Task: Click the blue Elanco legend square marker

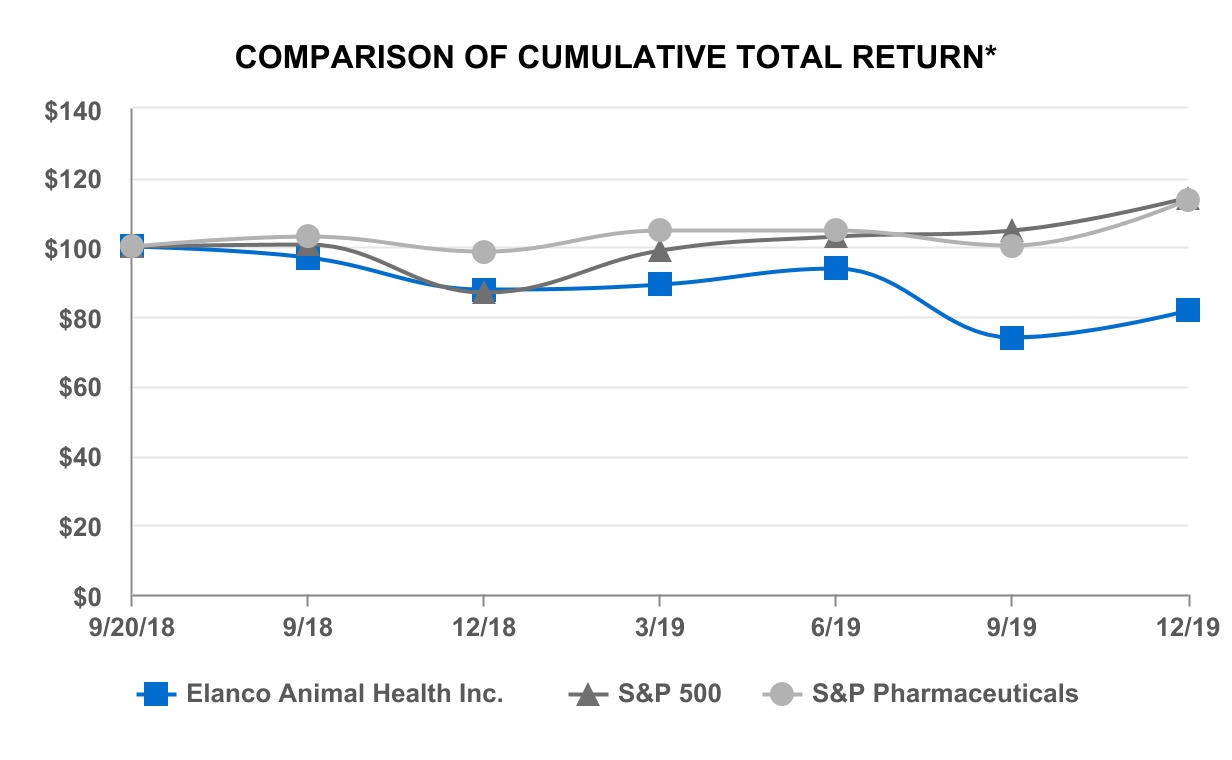Action: tap(156, 694)
